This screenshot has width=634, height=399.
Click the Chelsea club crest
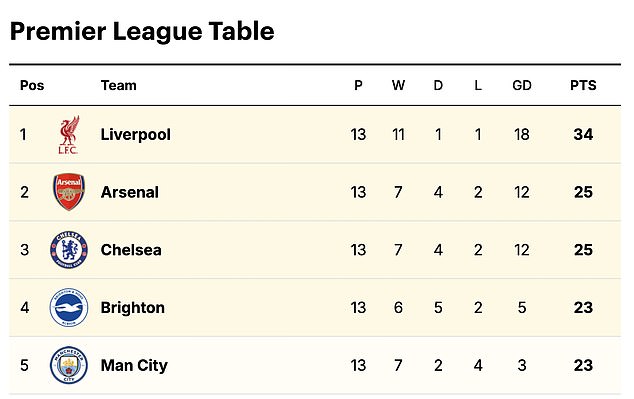click(69, 250)
